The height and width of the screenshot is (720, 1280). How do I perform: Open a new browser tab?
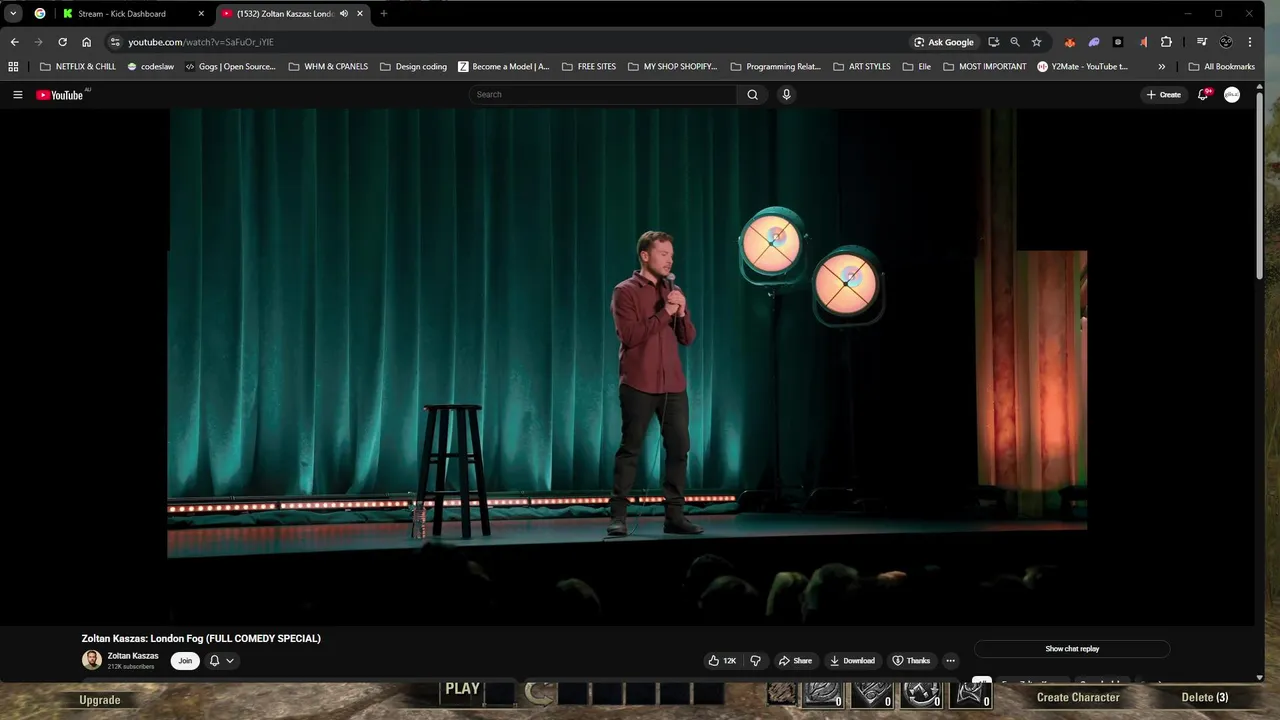tap(383, 14)
